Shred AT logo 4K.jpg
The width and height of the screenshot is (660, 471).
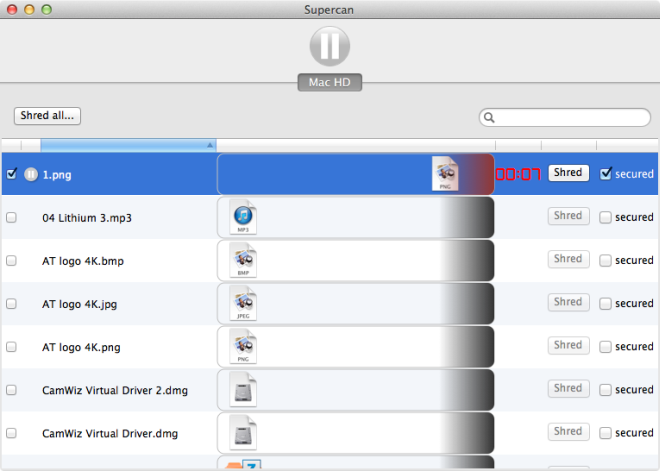(x=568, y=302)
